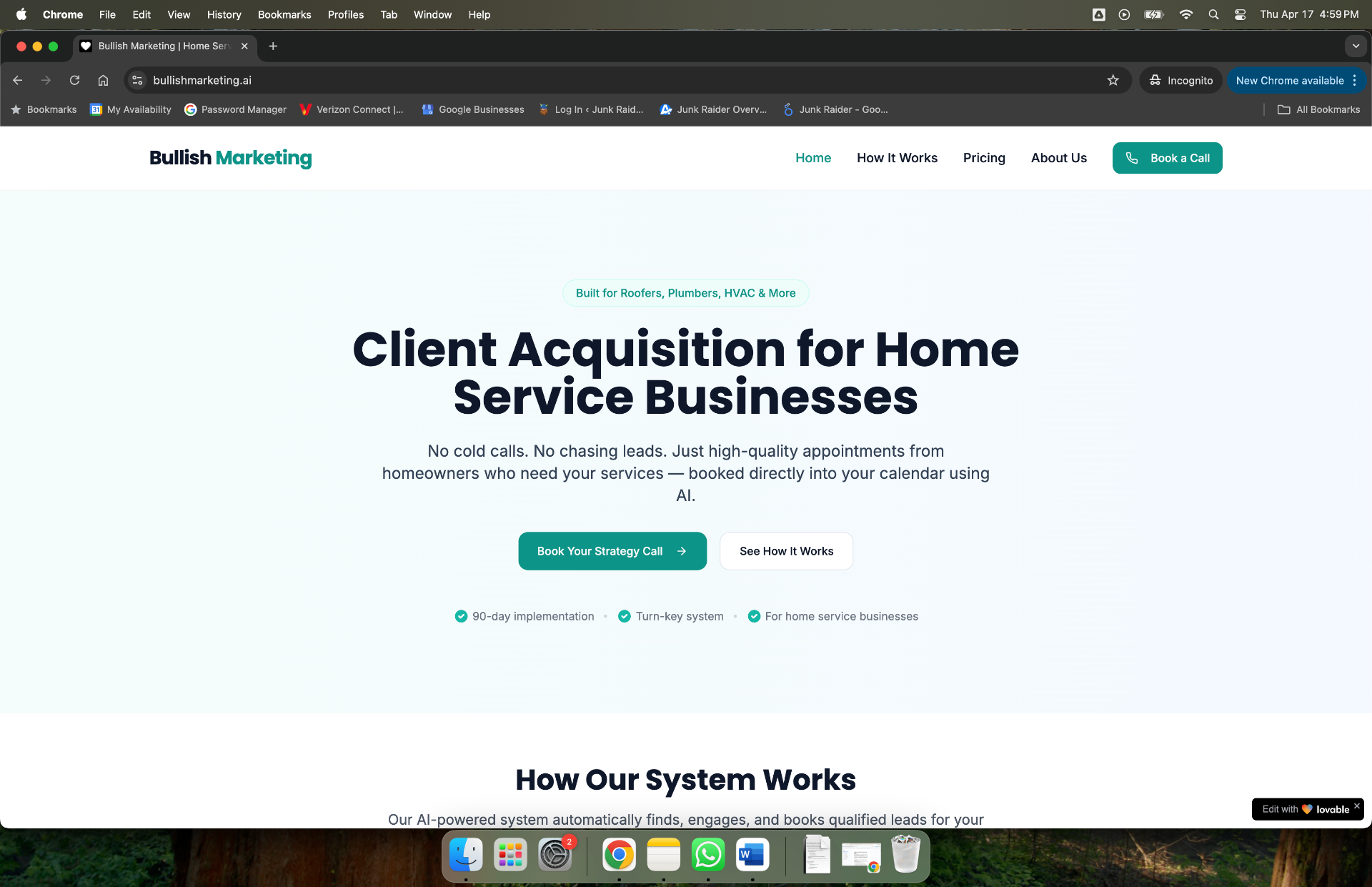The image size is (1372, 887).
Task: Open the History menu
Action: [x=224, y=14]
